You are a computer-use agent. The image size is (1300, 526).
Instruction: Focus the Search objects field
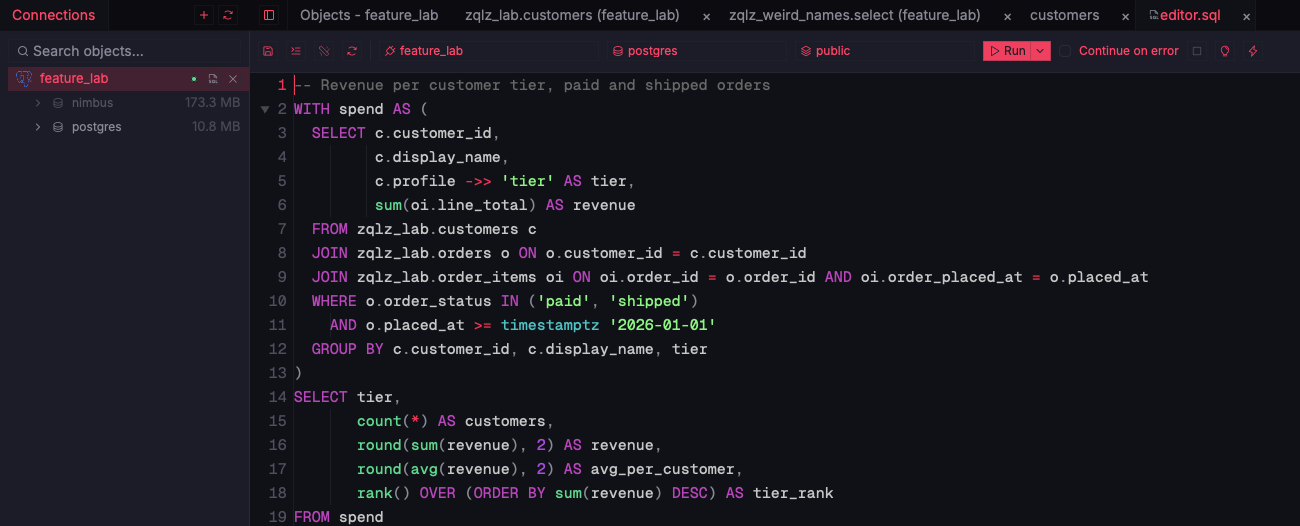click(x=125, y=51)
